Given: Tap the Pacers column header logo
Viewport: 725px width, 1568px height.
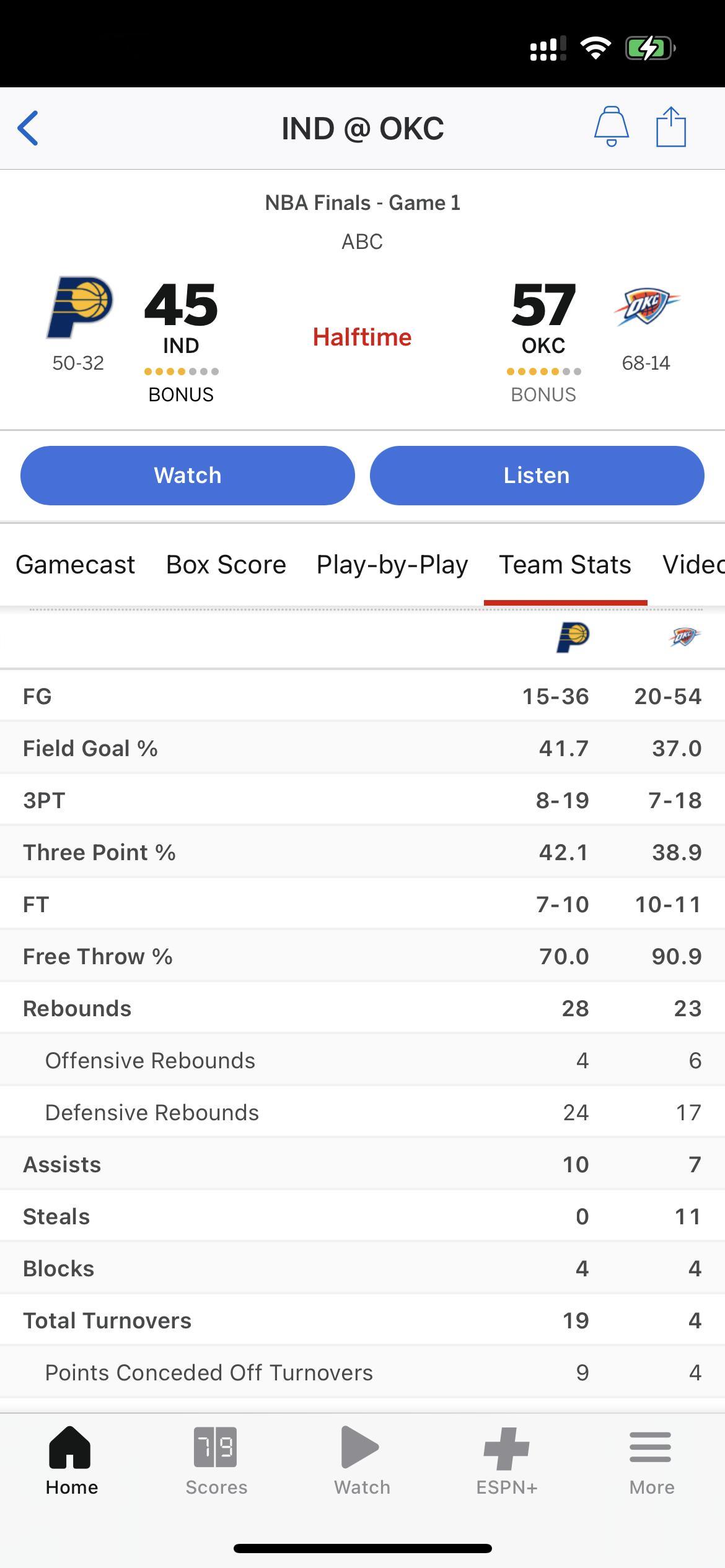Looking at the screenshot, I should pos(573,637).
